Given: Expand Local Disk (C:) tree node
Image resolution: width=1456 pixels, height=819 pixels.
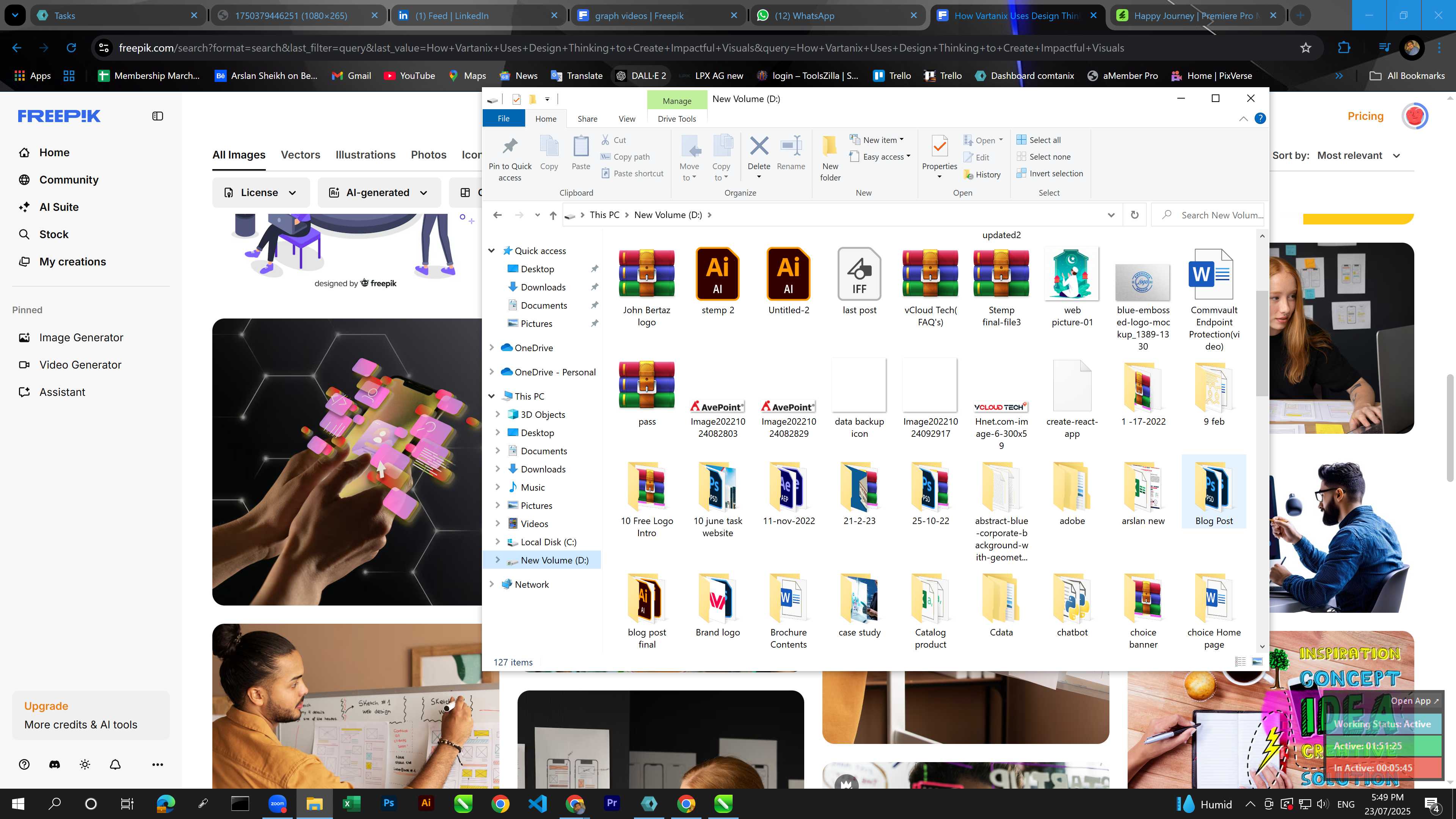Looking at the screenshot, I should point(497,542).
